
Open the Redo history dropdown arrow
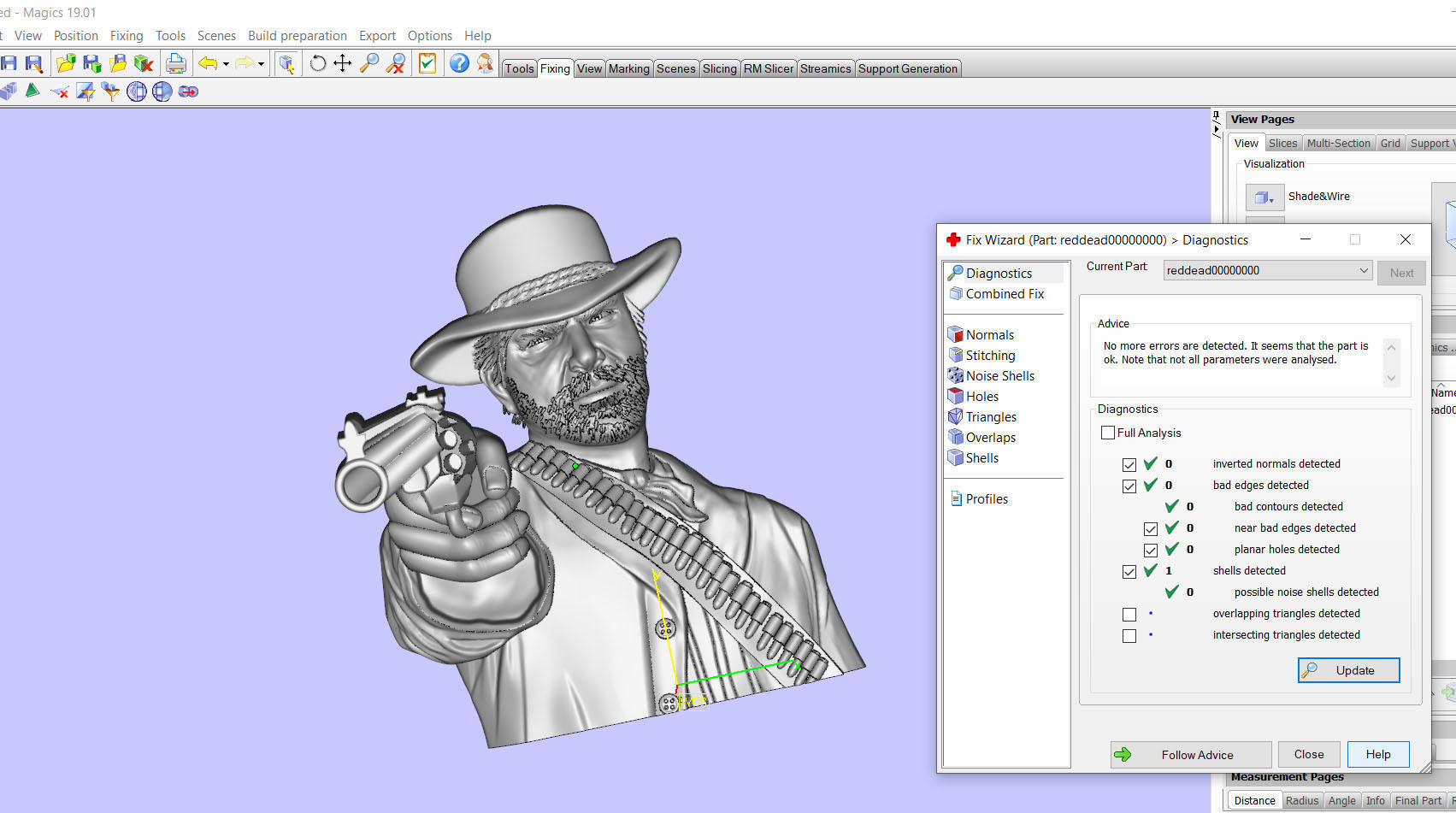coord(261,64)
